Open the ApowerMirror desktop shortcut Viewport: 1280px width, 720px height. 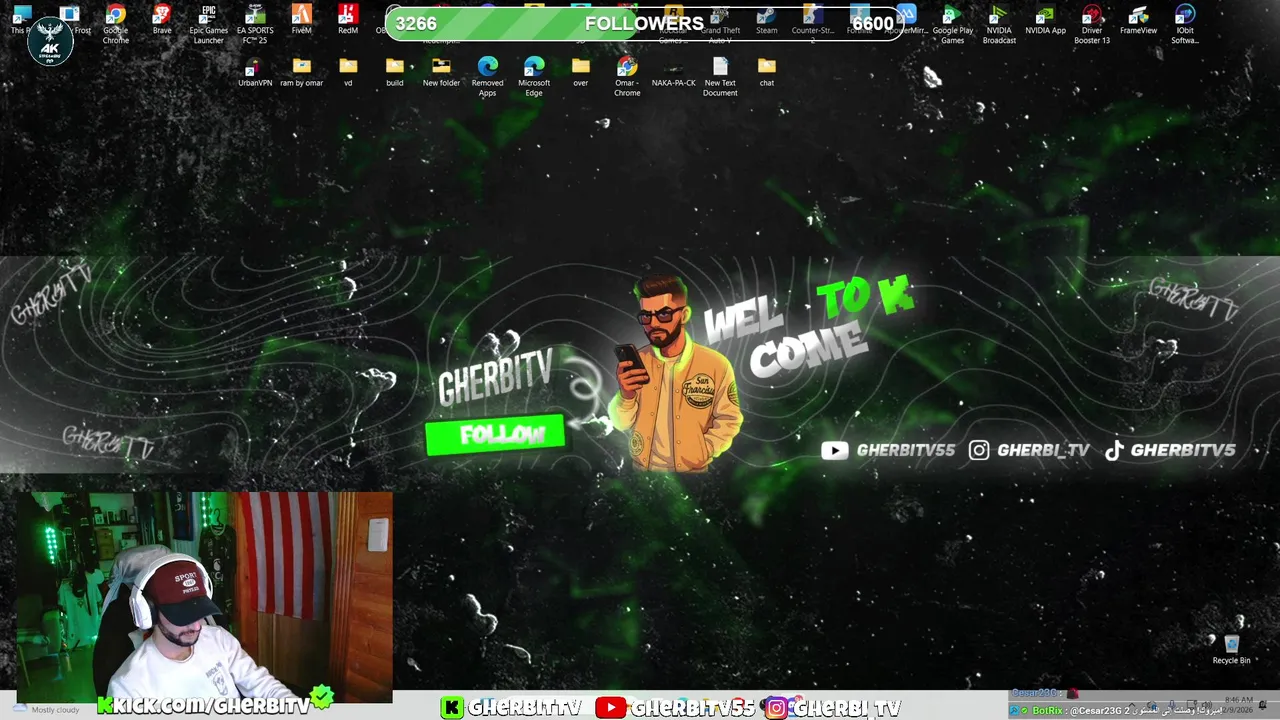(906, 20)
